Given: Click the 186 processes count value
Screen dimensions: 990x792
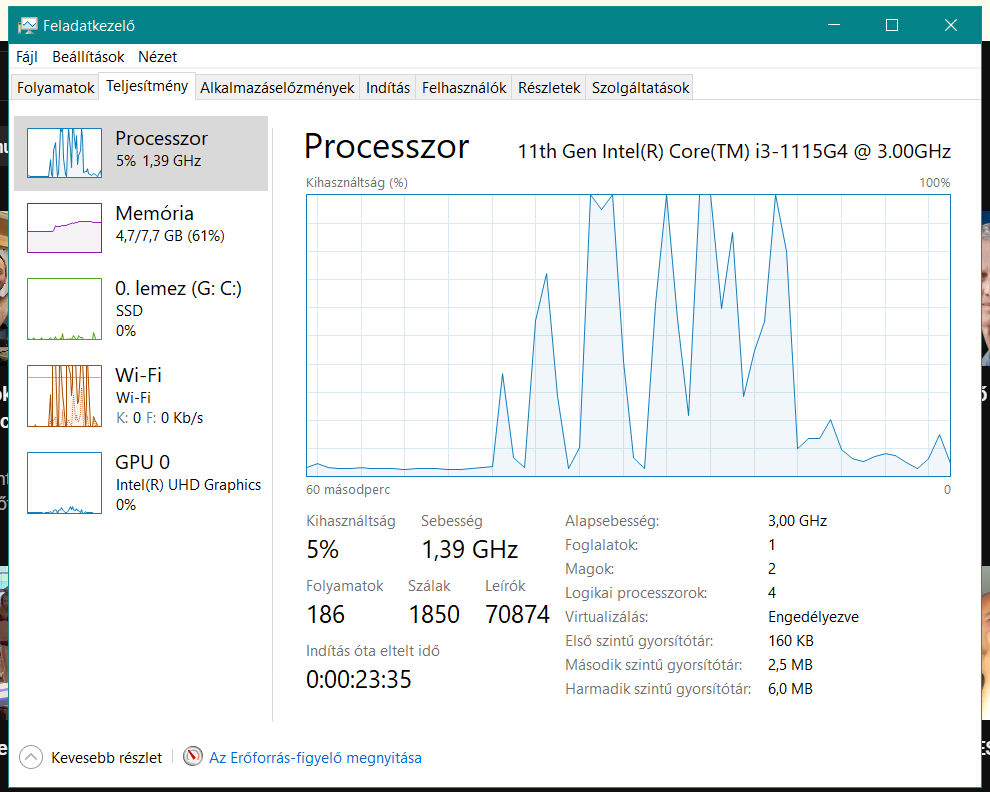Looking at the screenshot, I should click(x=326, y=615).
